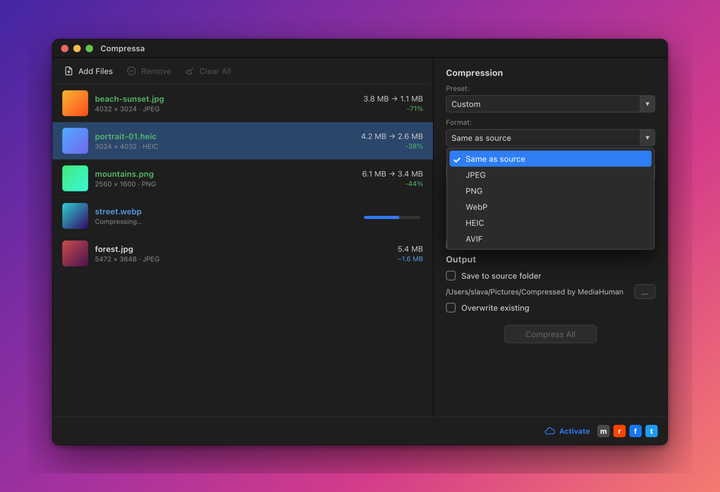Click the 5.4 MB forest.jpg size

410,249
